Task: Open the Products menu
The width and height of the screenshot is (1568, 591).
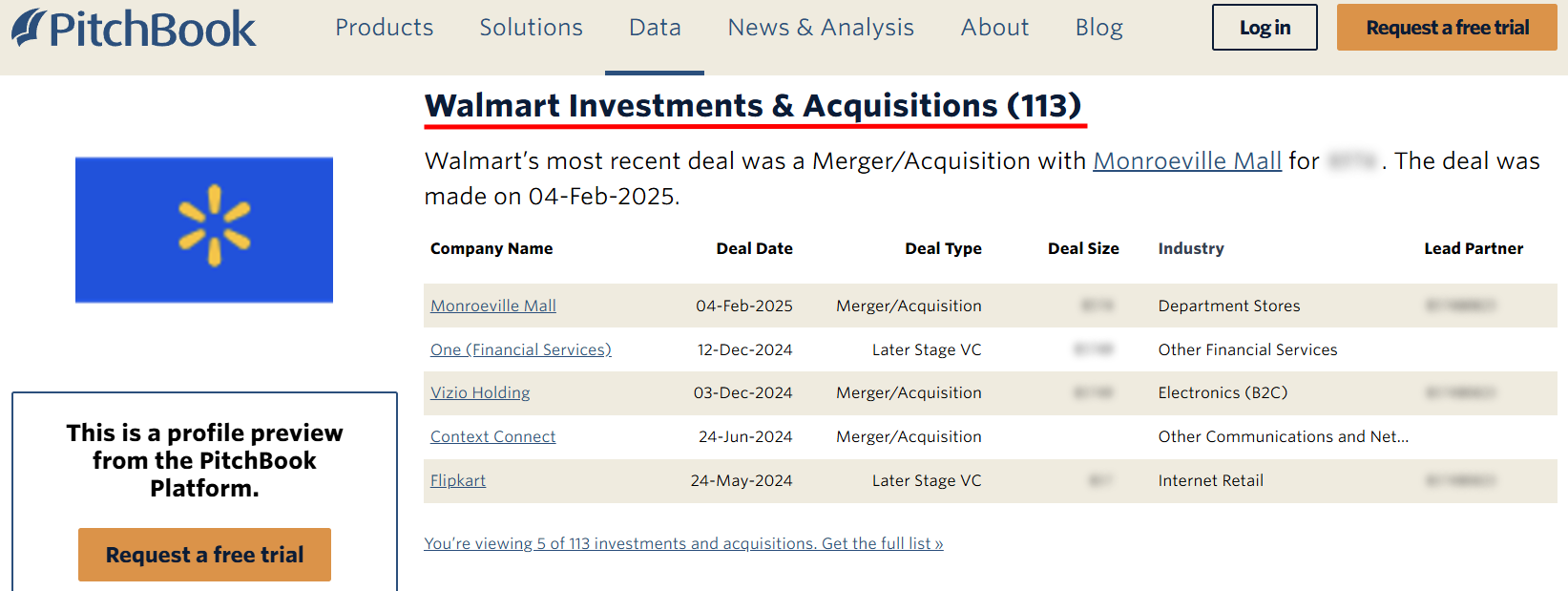Action: click(384, 28)
